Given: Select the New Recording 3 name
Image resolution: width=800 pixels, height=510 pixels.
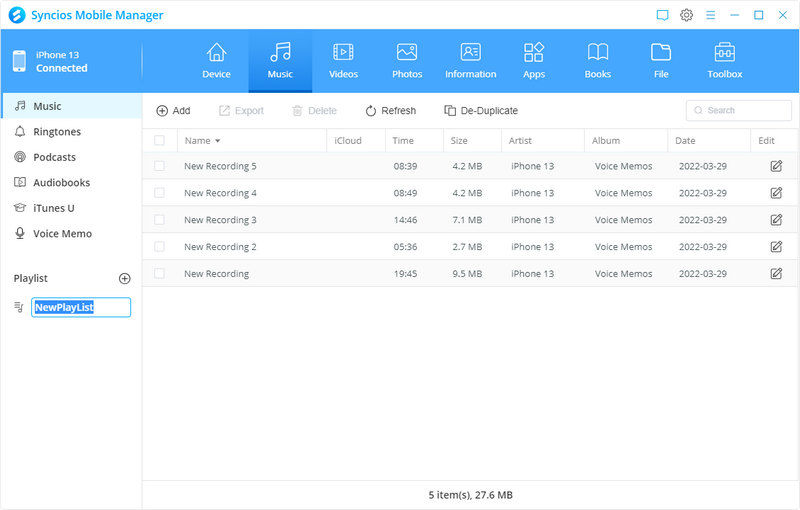Looking at the screenshot, I should click(220, 220).
